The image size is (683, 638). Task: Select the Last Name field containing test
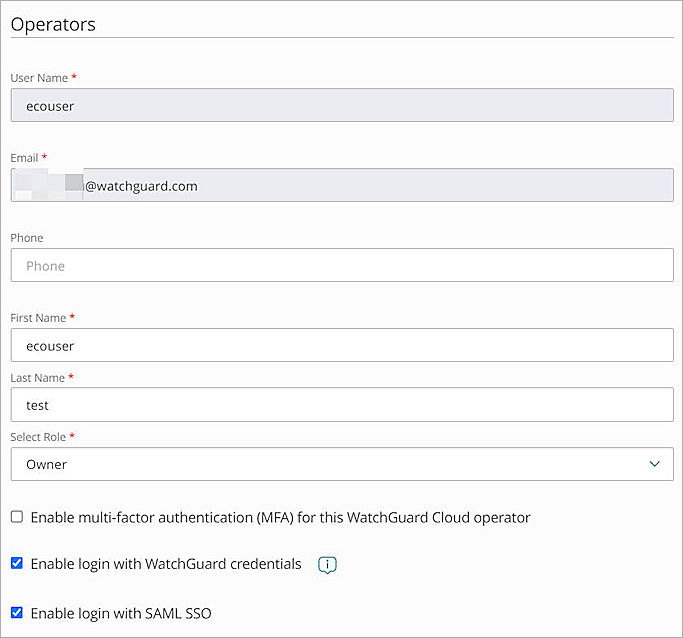pyautogui.click(x=341, y=405)
